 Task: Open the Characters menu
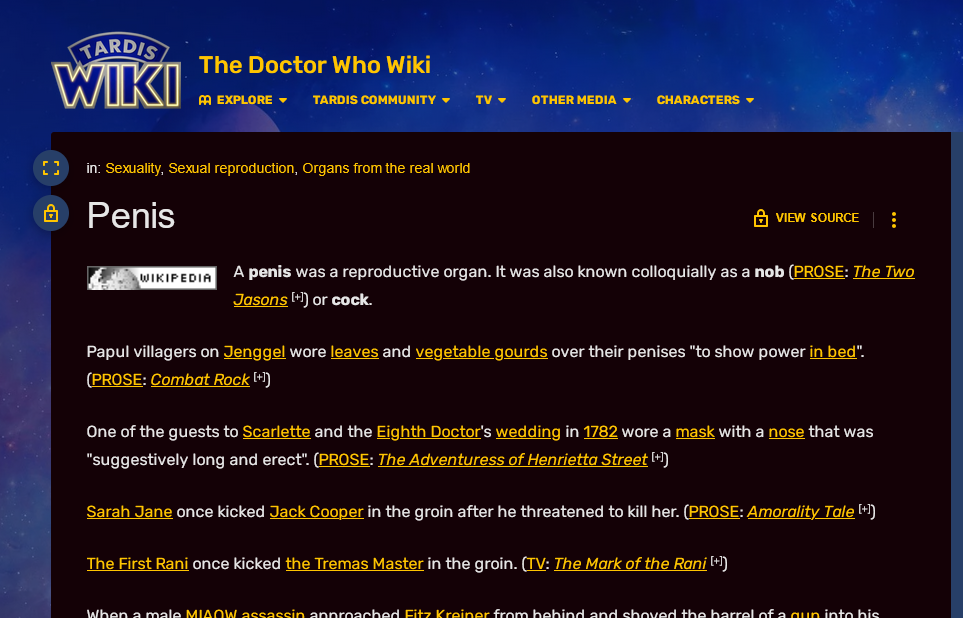click(705, 100)
